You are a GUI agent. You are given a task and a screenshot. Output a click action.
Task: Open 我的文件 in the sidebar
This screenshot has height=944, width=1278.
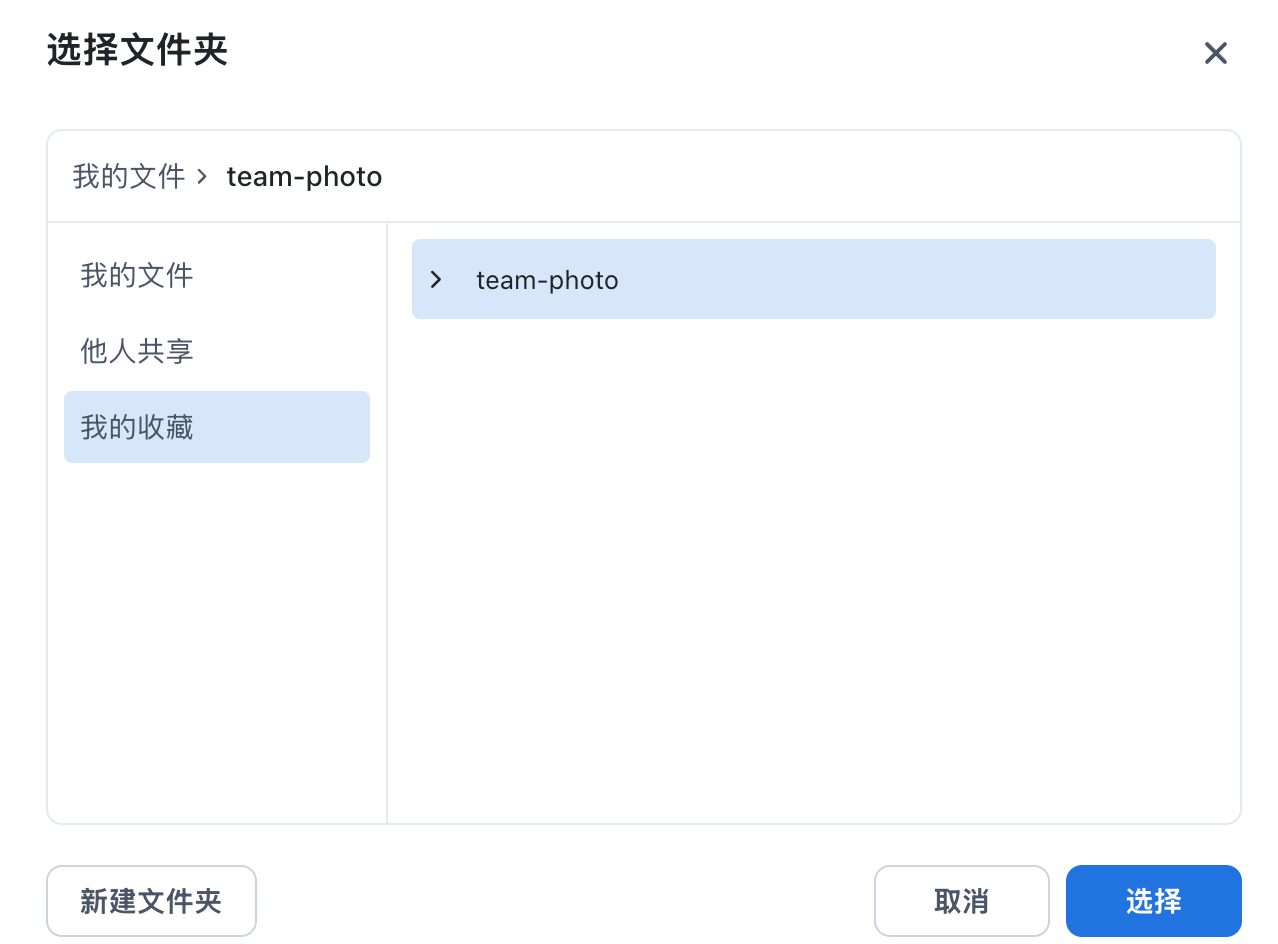(x=137, y=275)
